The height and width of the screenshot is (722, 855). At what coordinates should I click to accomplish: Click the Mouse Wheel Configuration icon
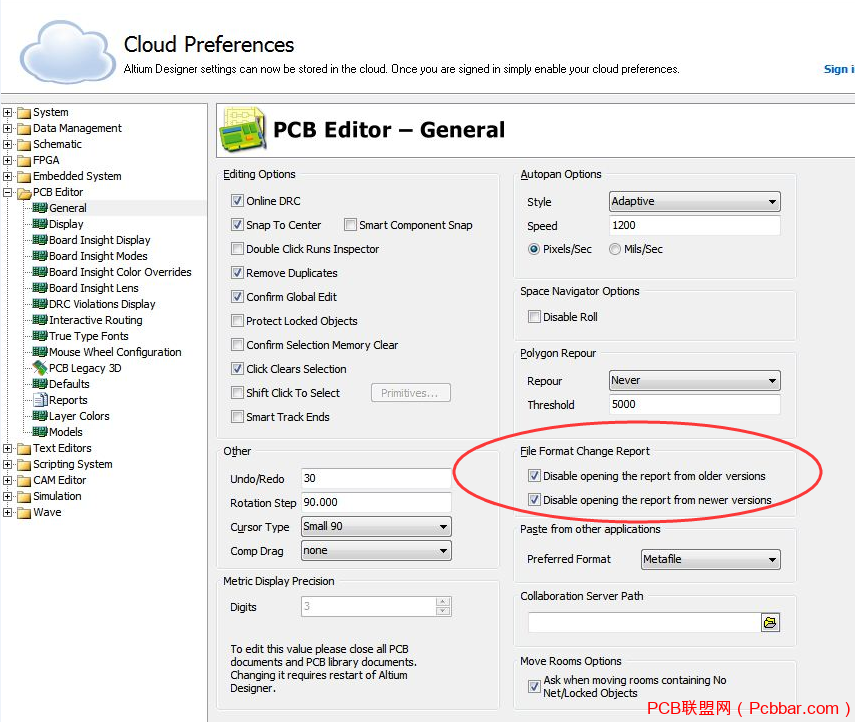40,352
